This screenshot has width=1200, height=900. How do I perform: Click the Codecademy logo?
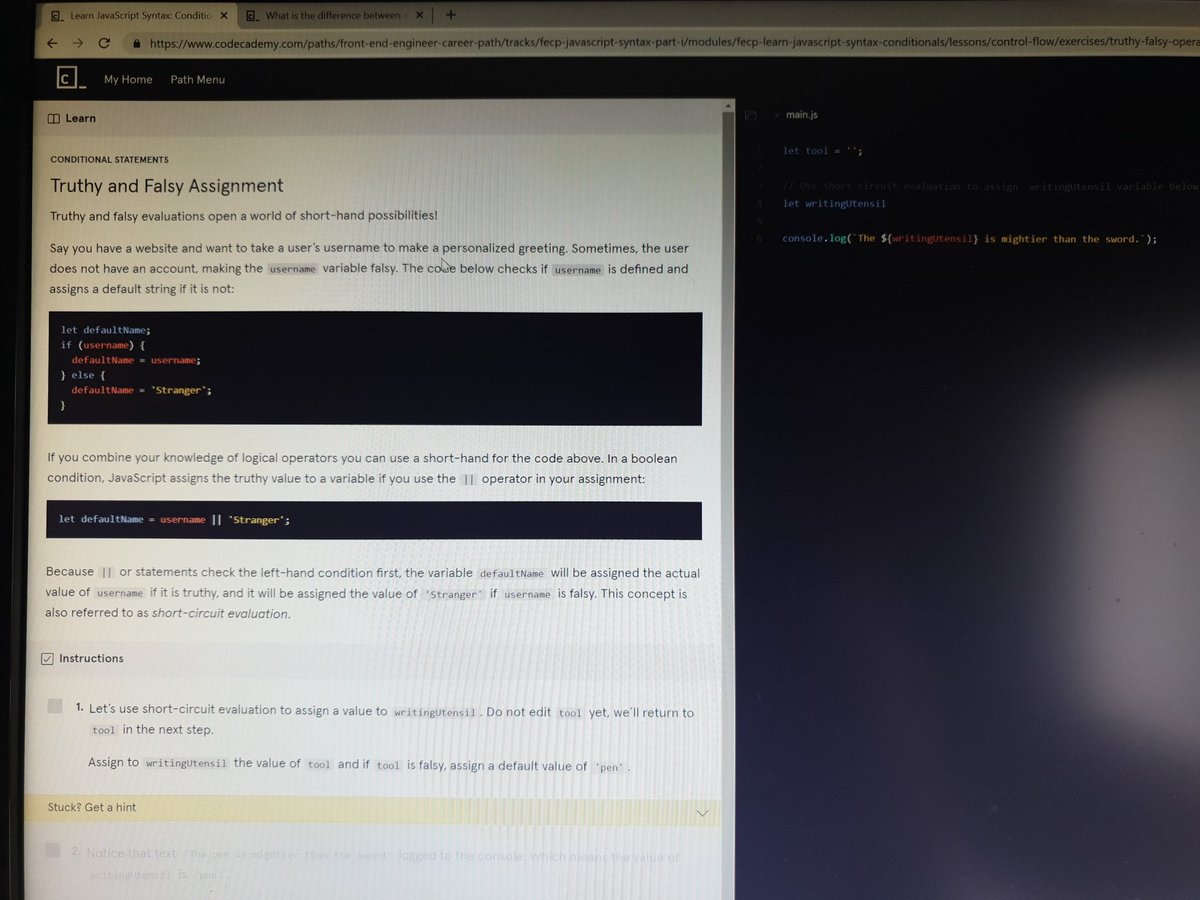click(70, 79)
